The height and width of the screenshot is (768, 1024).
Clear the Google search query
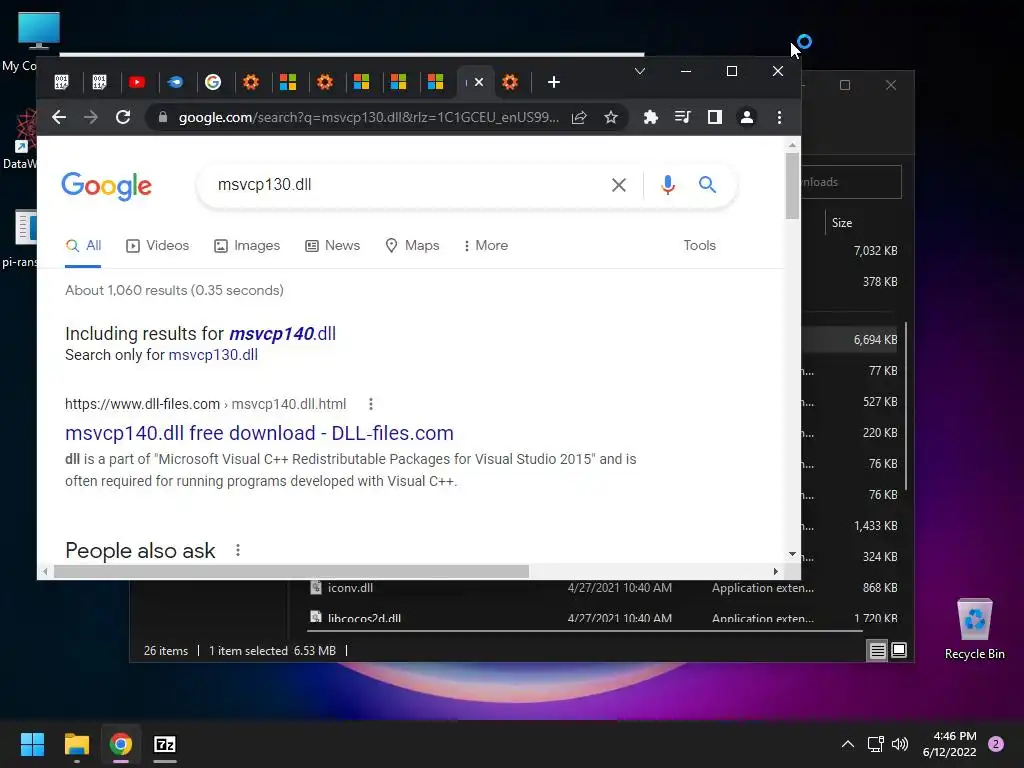click(x=619, y=185)
